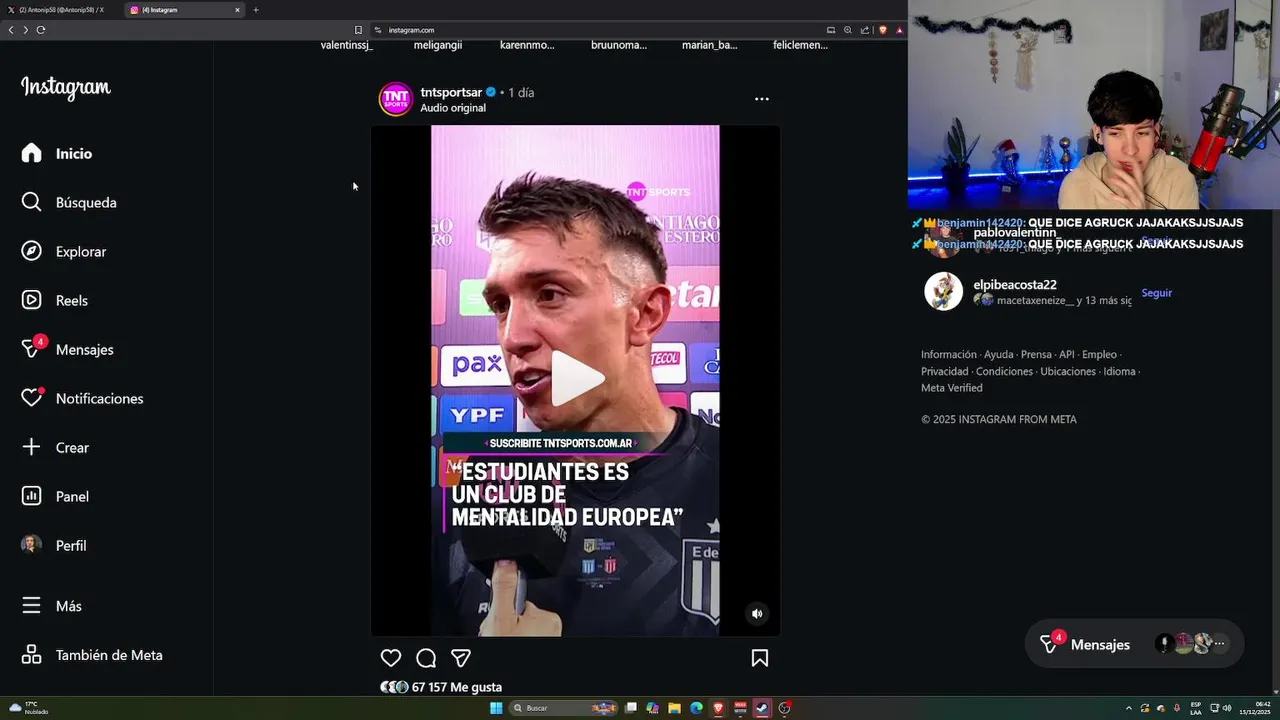This screenshot has width=1280, height=720.
Task: Open the Panel dashboard icon
Action: tap(32, 496)
